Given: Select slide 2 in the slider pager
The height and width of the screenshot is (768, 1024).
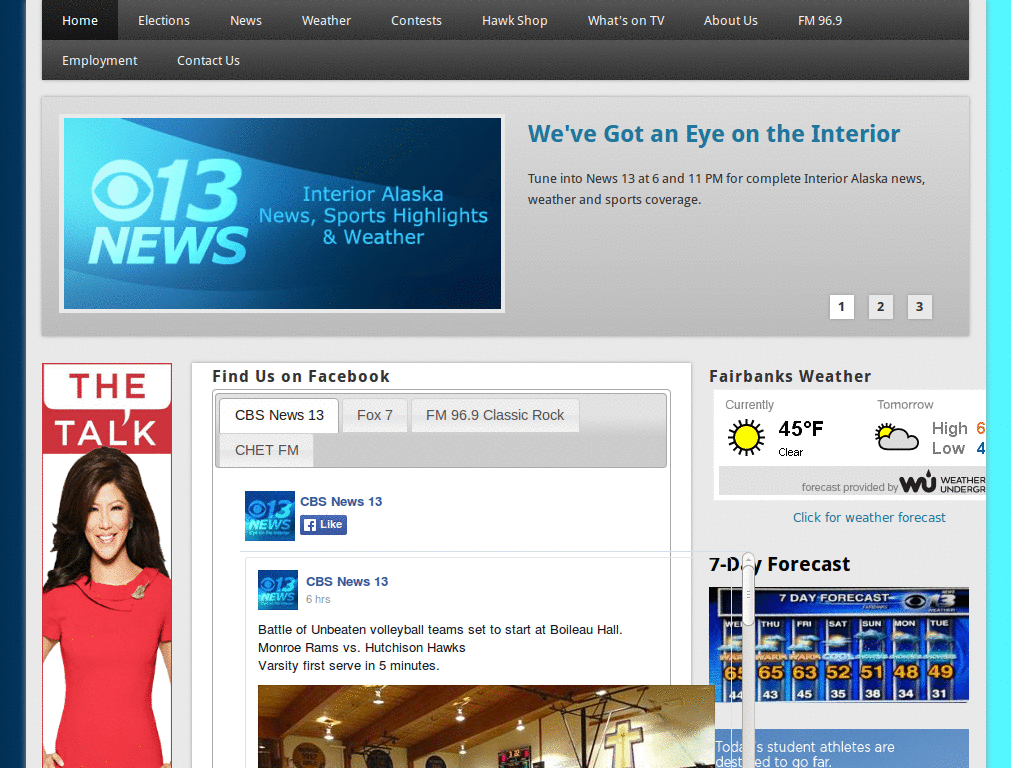Looking at the screenshot, I should pos(880,307).
